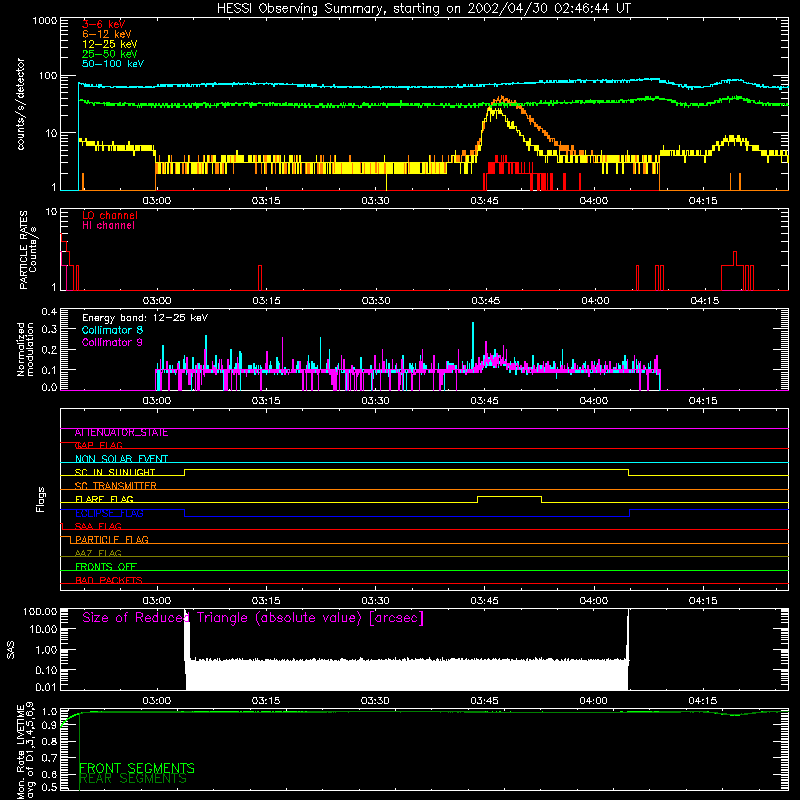Click the Mon. Rate LIVETIME axis label

click(x=25, y=751)
